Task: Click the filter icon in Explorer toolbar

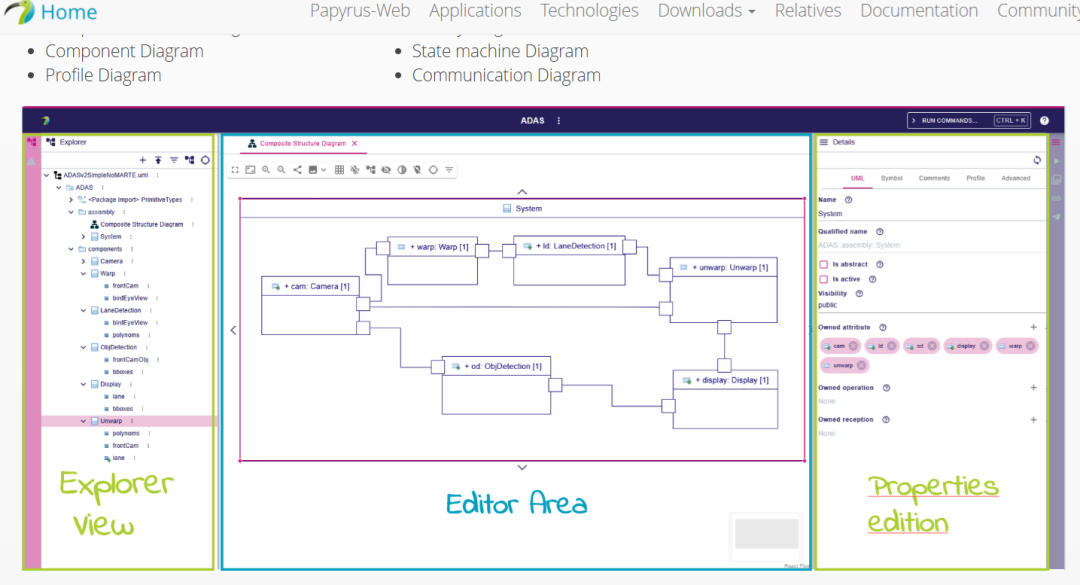Action: pos(174,160)
